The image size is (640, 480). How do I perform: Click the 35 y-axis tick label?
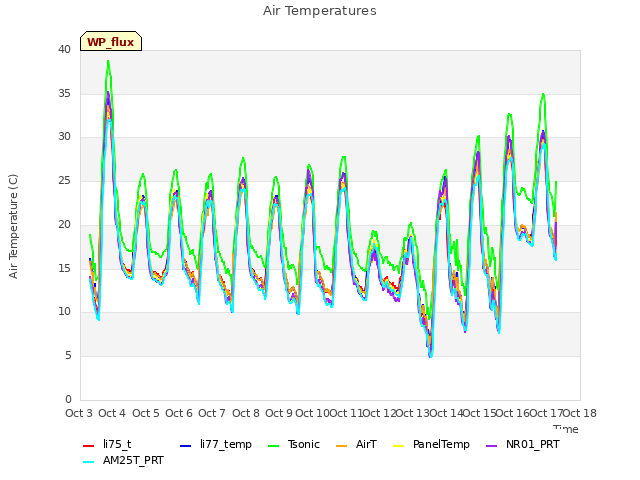pos(64,93)
